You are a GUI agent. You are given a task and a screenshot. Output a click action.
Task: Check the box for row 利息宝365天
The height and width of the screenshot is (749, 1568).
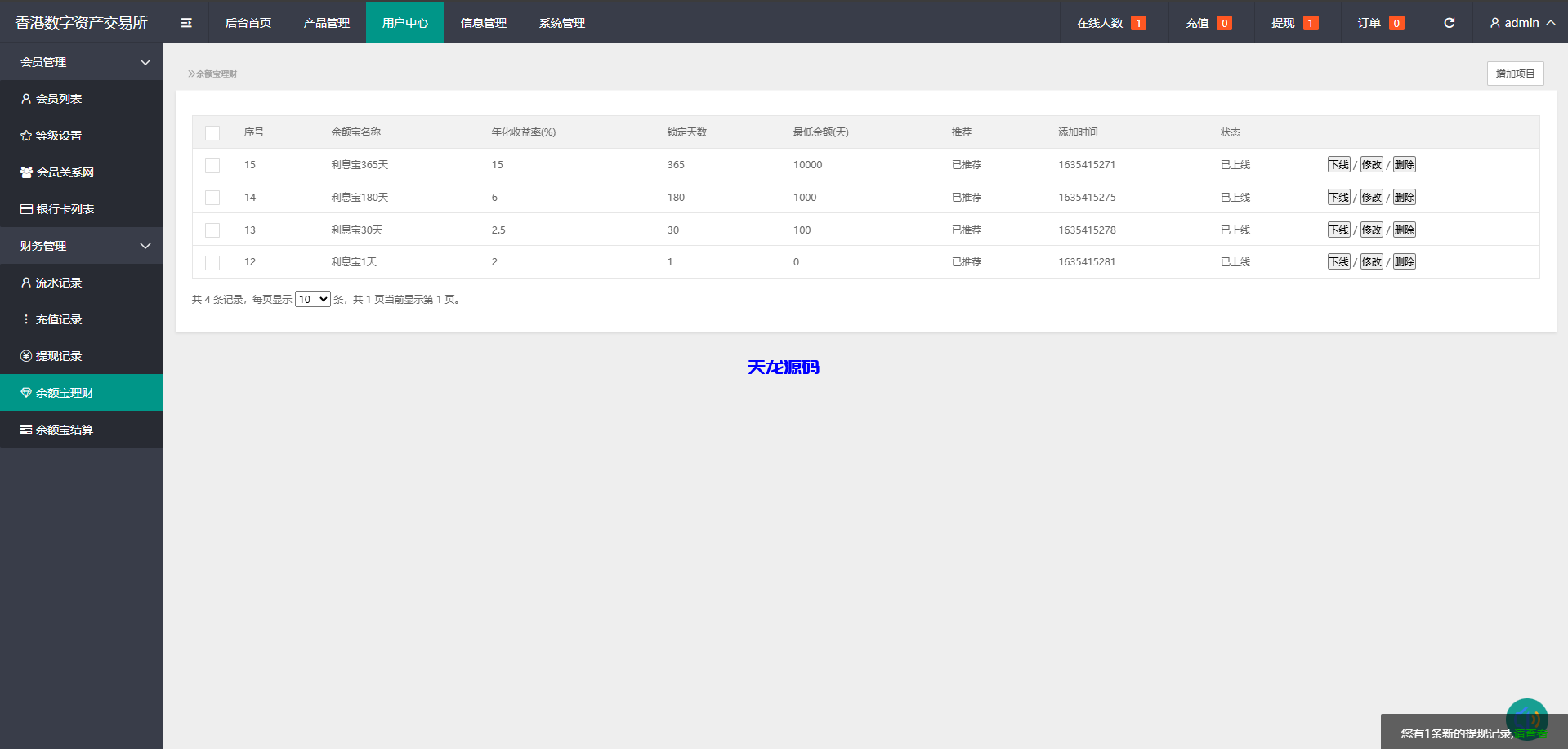coord(212,166)
